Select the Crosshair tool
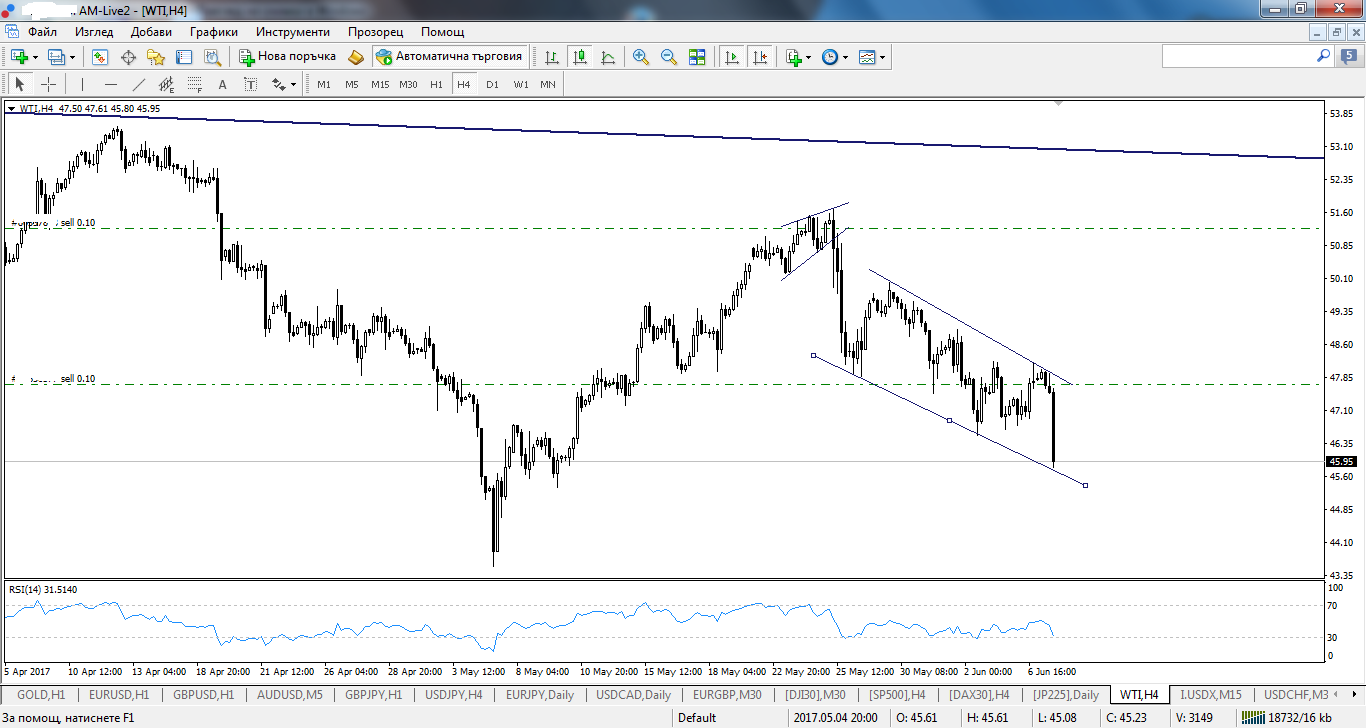 pos(47,85)
